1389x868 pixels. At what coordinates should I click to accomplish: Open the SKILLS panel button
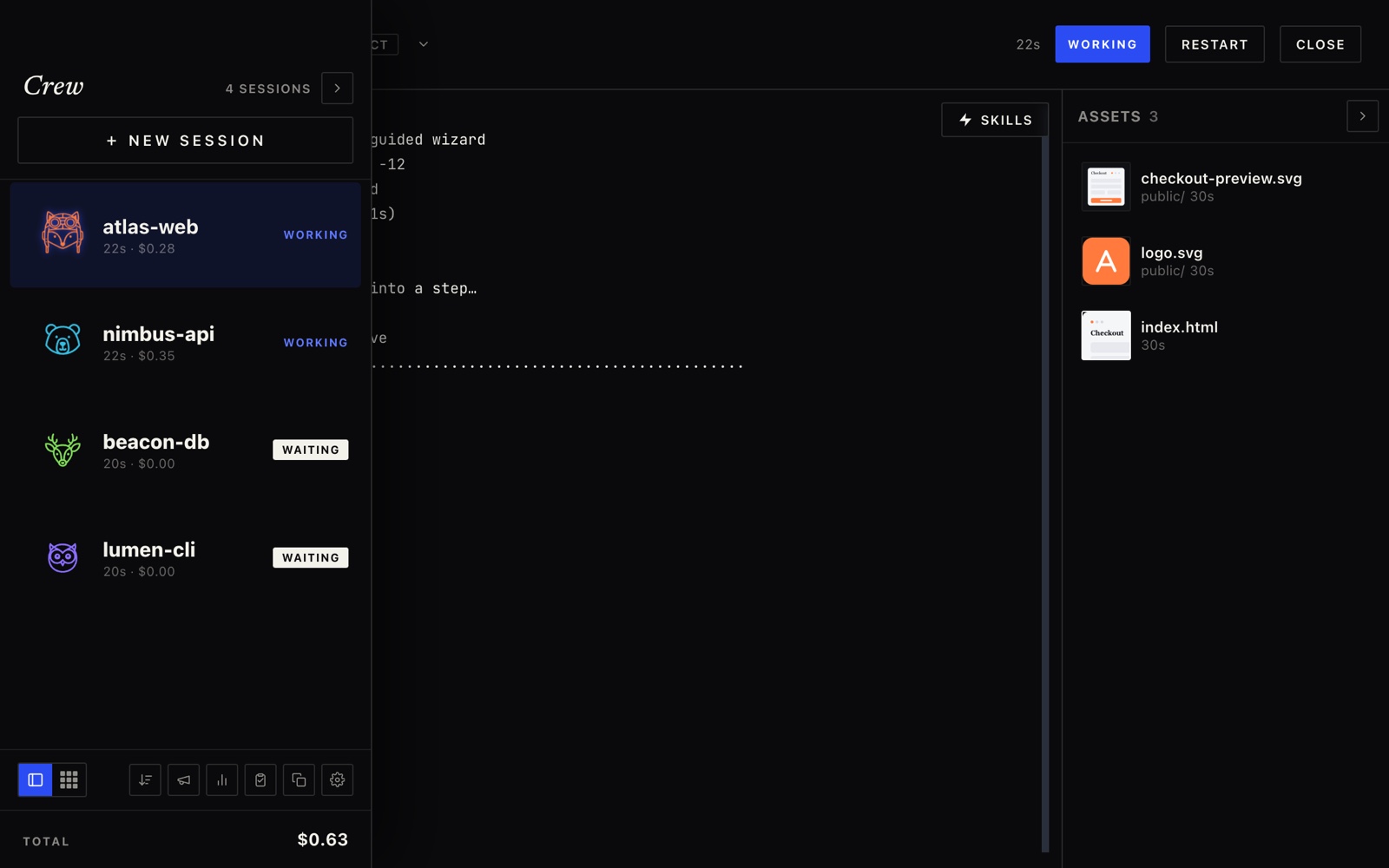(995, 120)
